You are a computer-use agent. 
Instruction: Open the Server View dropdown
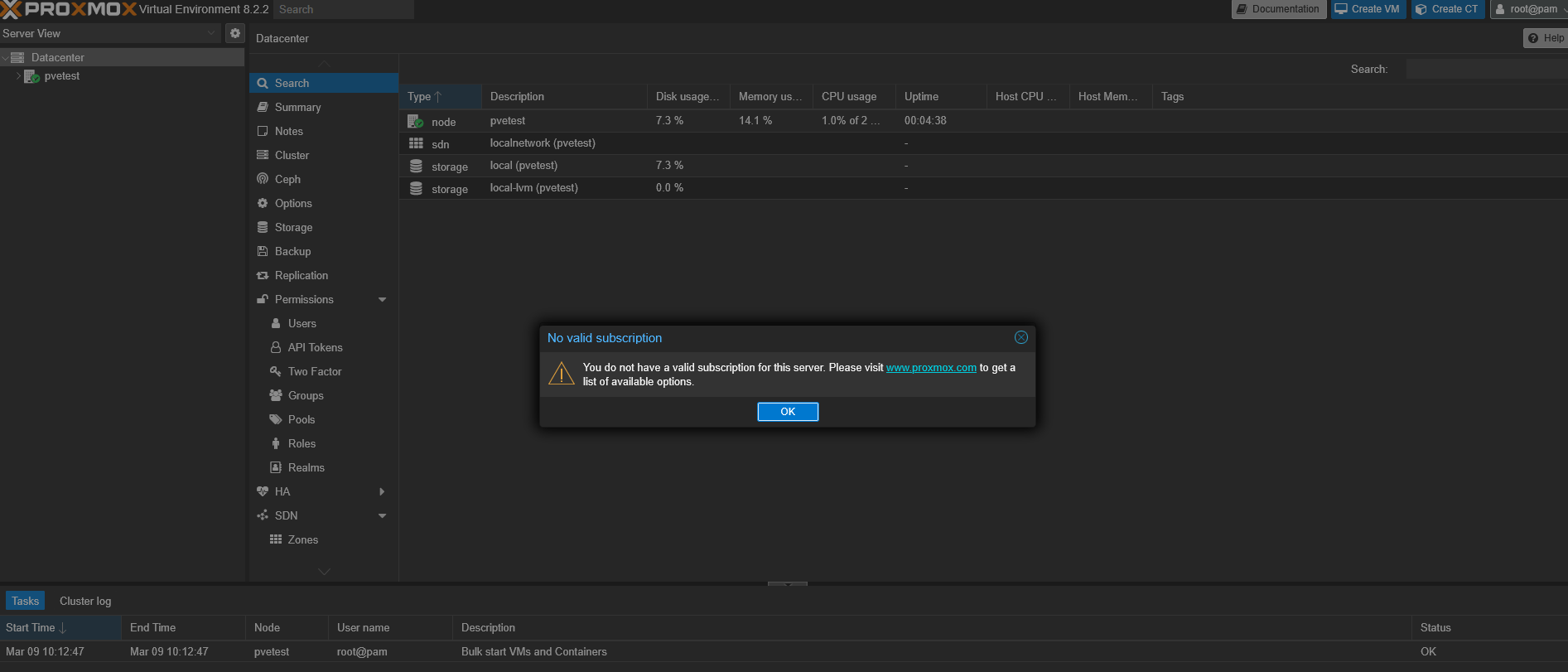pyautogui.click(x=210, y=33)
